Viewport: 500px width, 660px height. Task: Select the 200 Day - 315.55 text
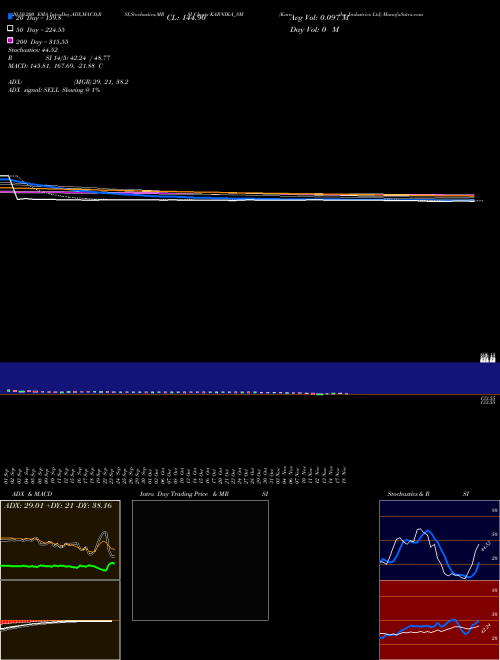click(x=42, y=42)
